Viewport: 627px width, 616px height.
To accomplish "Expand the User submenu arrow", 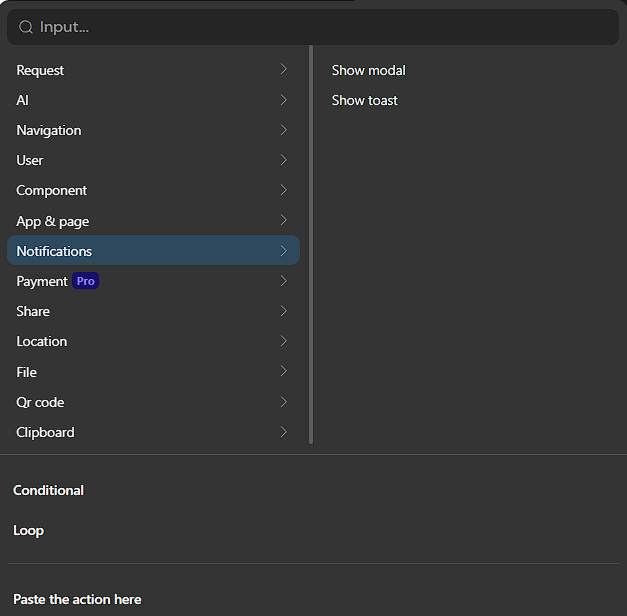I will click(x=284, y=160).
